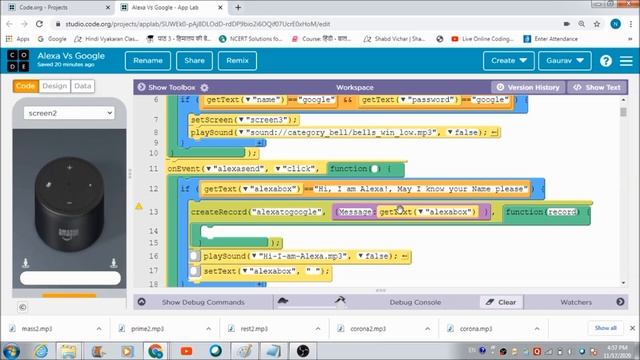Reload the browser page
The width and height of the screenshot is (640, 360).
39,24
